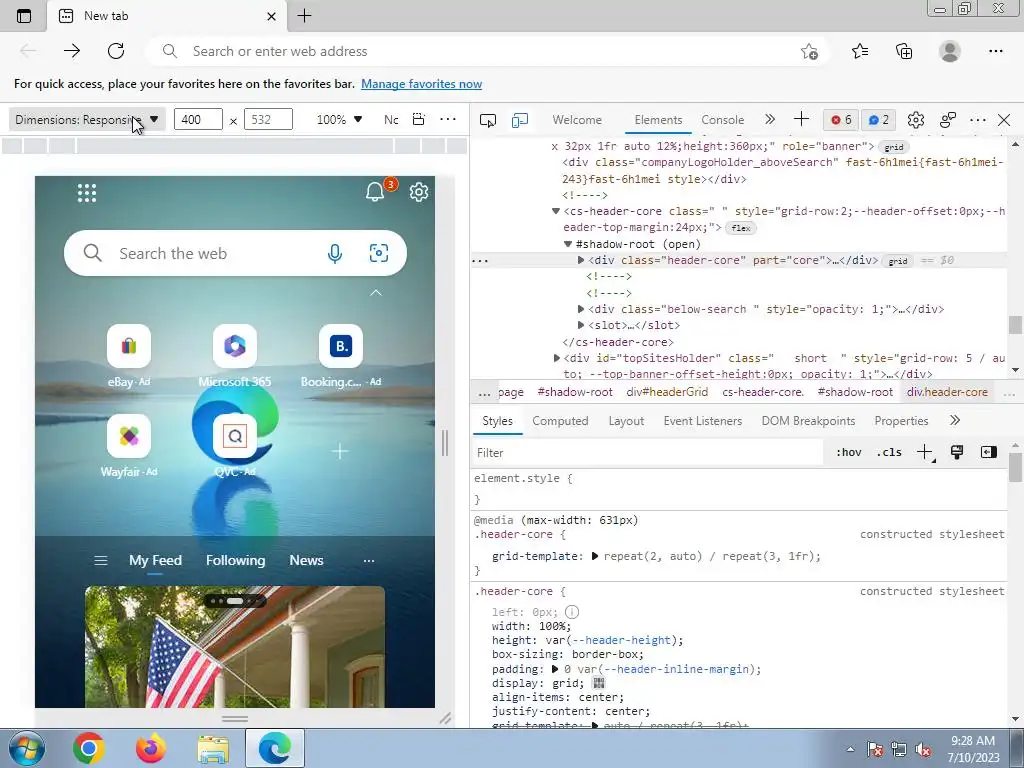Select the Following feed tab
Screen dimensions: 1024x768
point(236,560)
